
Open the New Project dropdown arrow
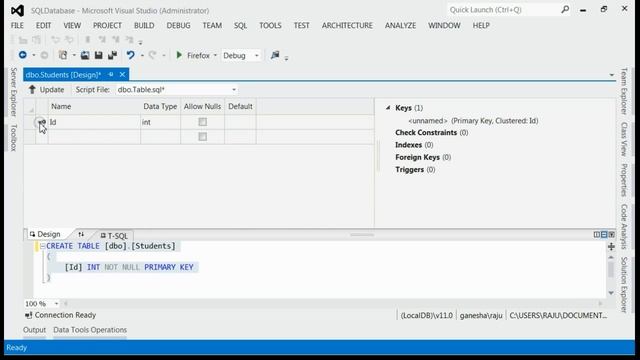[x=74, y=56]
